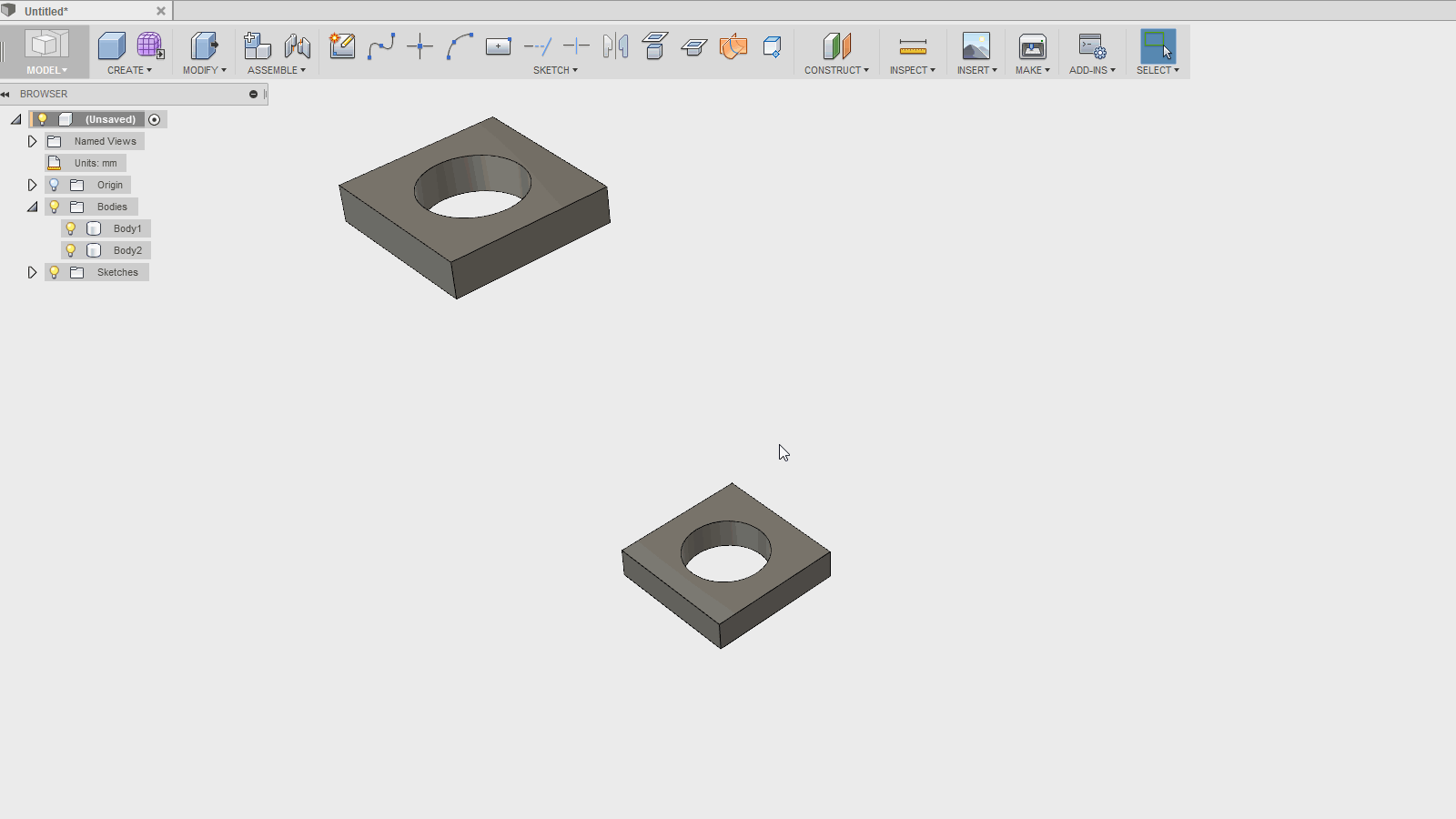The height and width of the screenshot is (819, 1456).
Task: Open the ASSEMBLE dropdown menu
Action: [x=277, y=70]
